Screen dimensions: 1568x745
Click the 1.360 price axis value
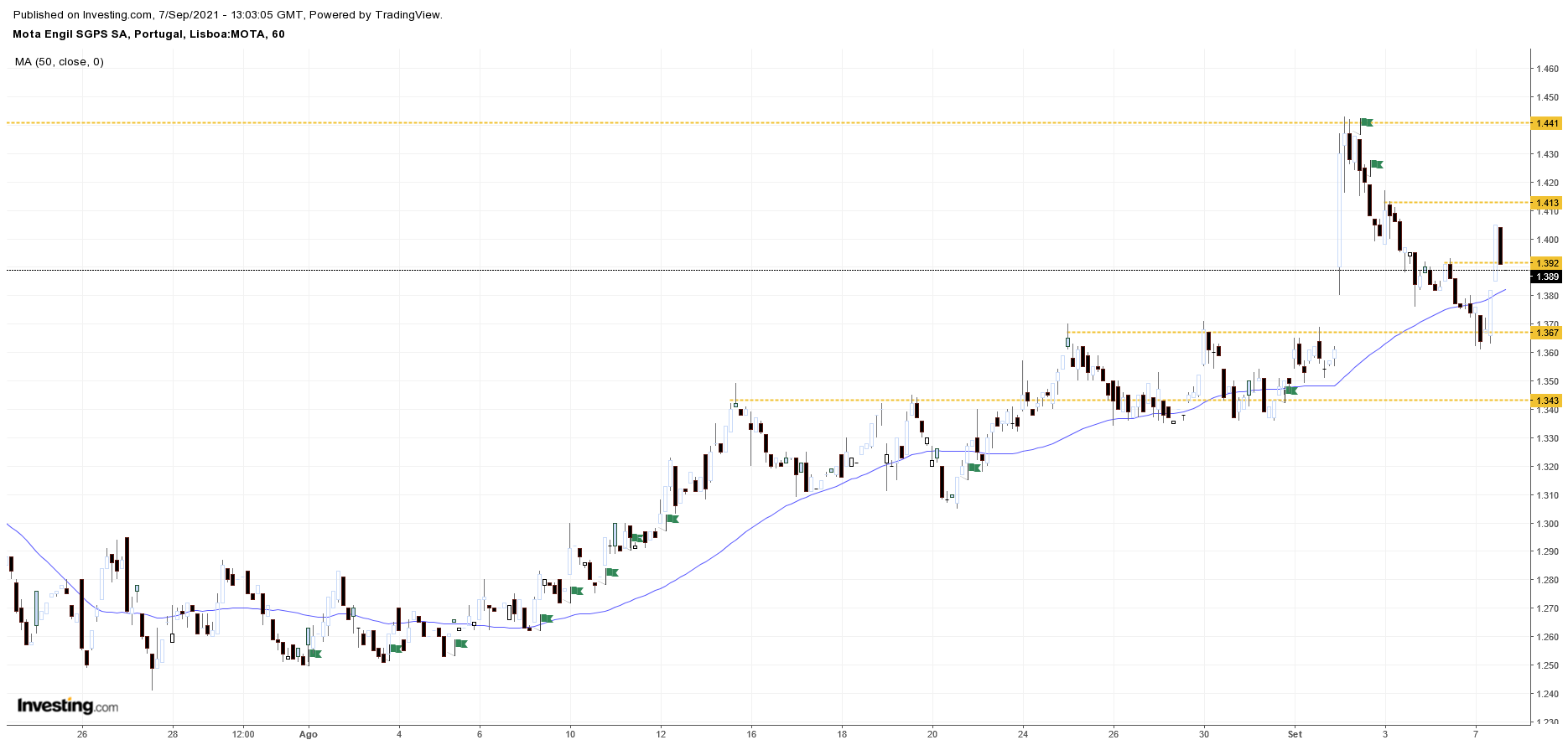click(1547, 354)
